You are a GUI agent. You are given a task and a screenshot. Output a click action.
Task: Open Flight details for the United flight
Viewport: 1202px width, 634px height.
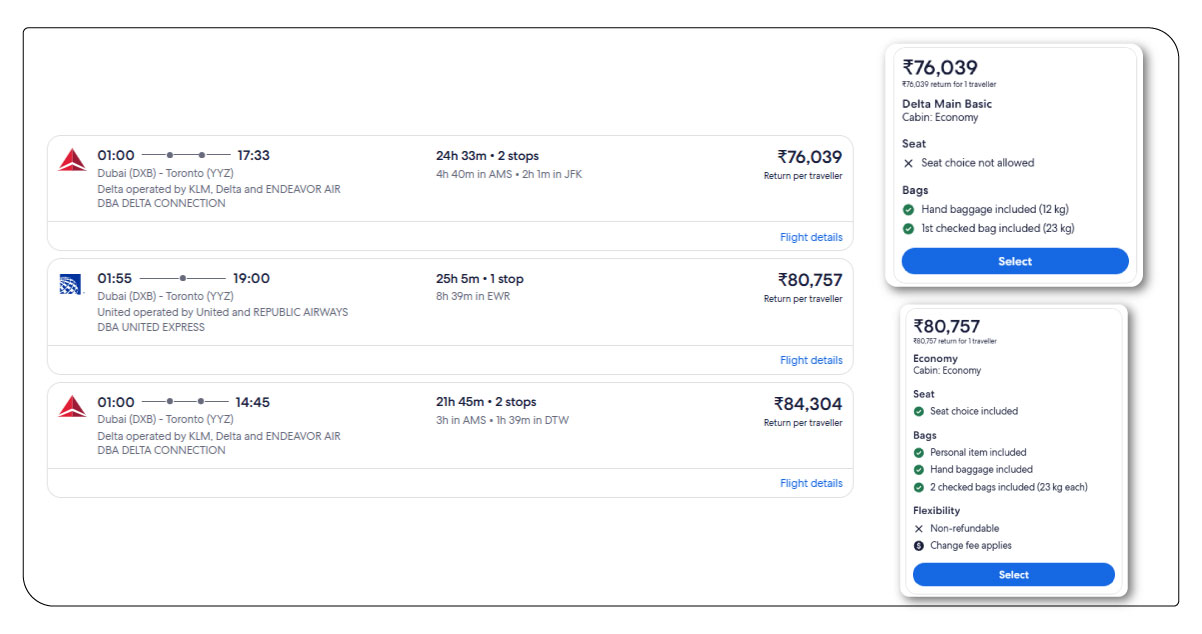811,361
